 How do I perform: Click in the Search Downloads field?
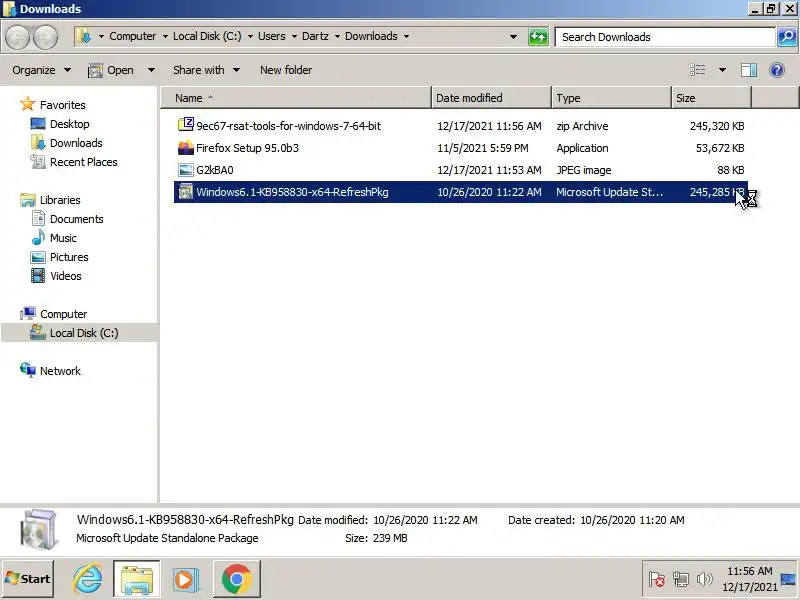(665, 37)
